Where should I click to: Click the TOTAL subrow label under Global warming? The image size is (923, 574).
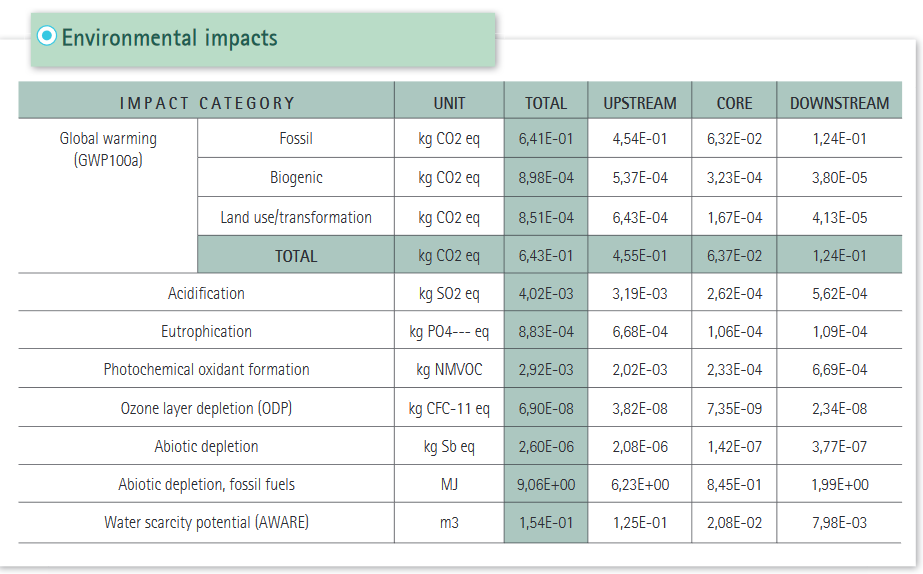click(x=296, y=256)
